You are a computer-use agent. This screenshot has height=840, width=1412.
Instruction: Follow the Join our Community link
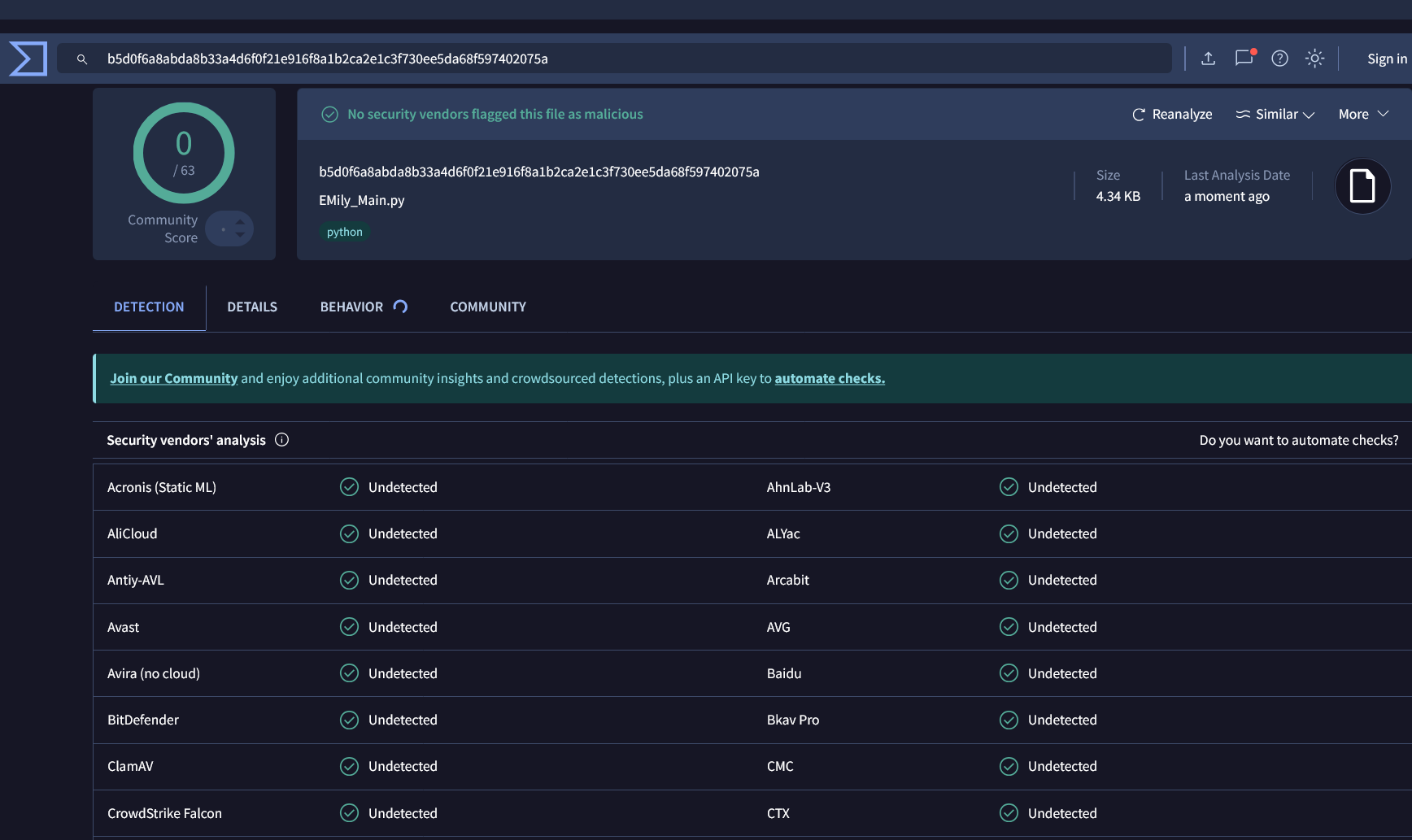point(174,378)
